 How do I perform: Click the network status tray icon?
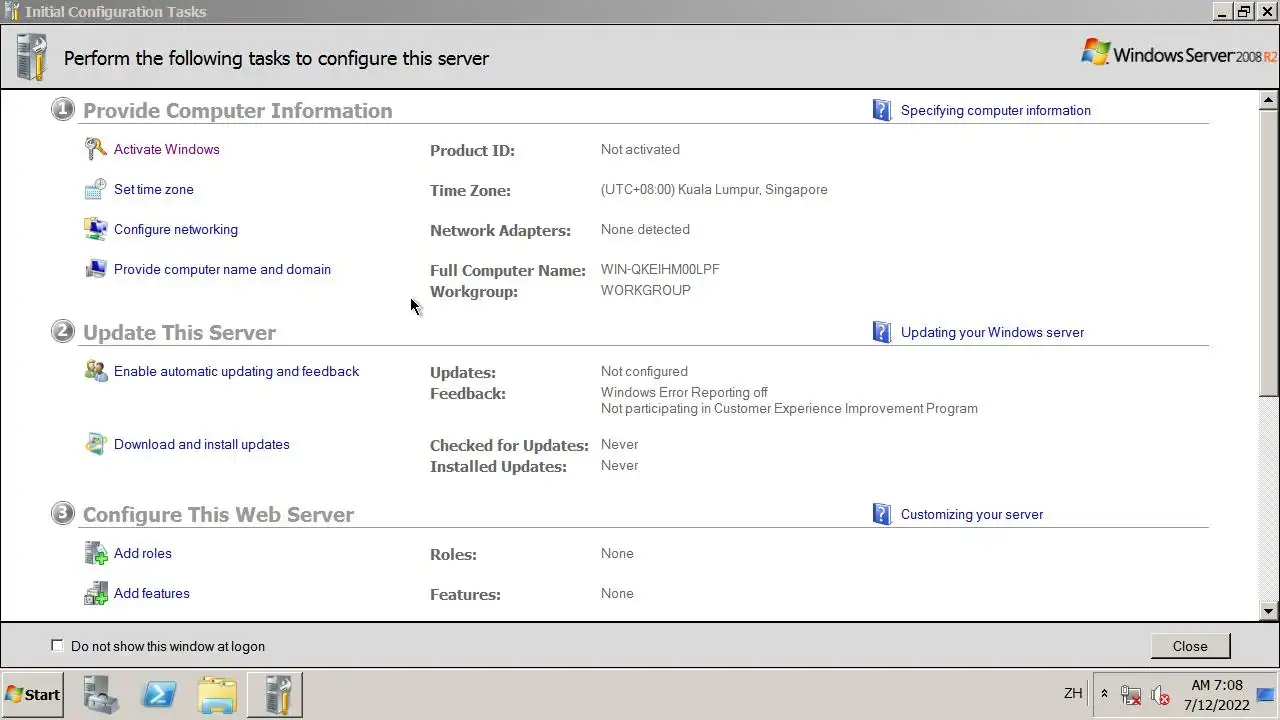[x=1131, y=694]
